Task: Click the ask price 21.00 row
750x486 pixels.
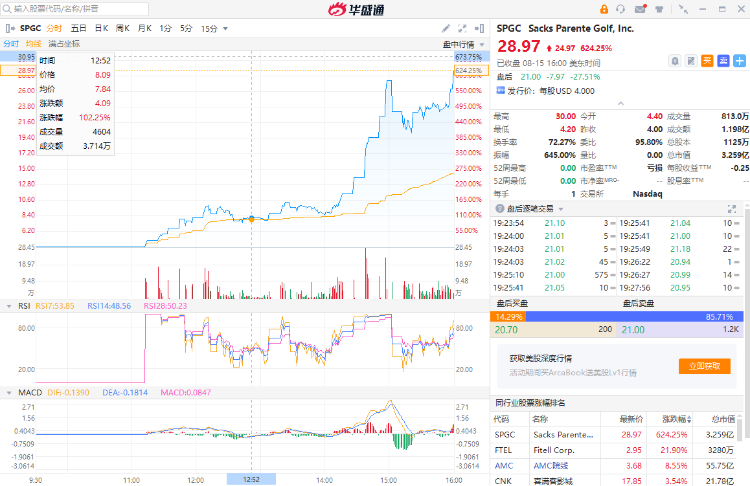Action: coord(680,330)
